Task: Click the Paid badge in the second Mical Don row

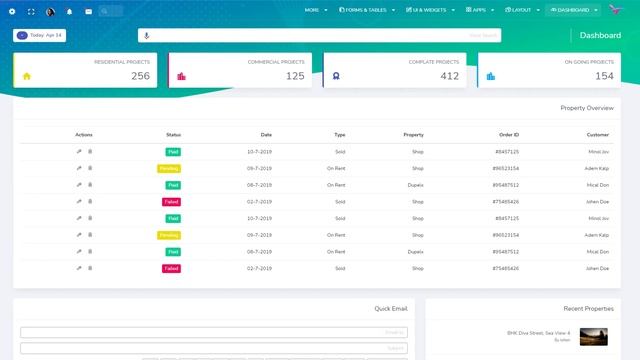Action: [x=173, y=252]
